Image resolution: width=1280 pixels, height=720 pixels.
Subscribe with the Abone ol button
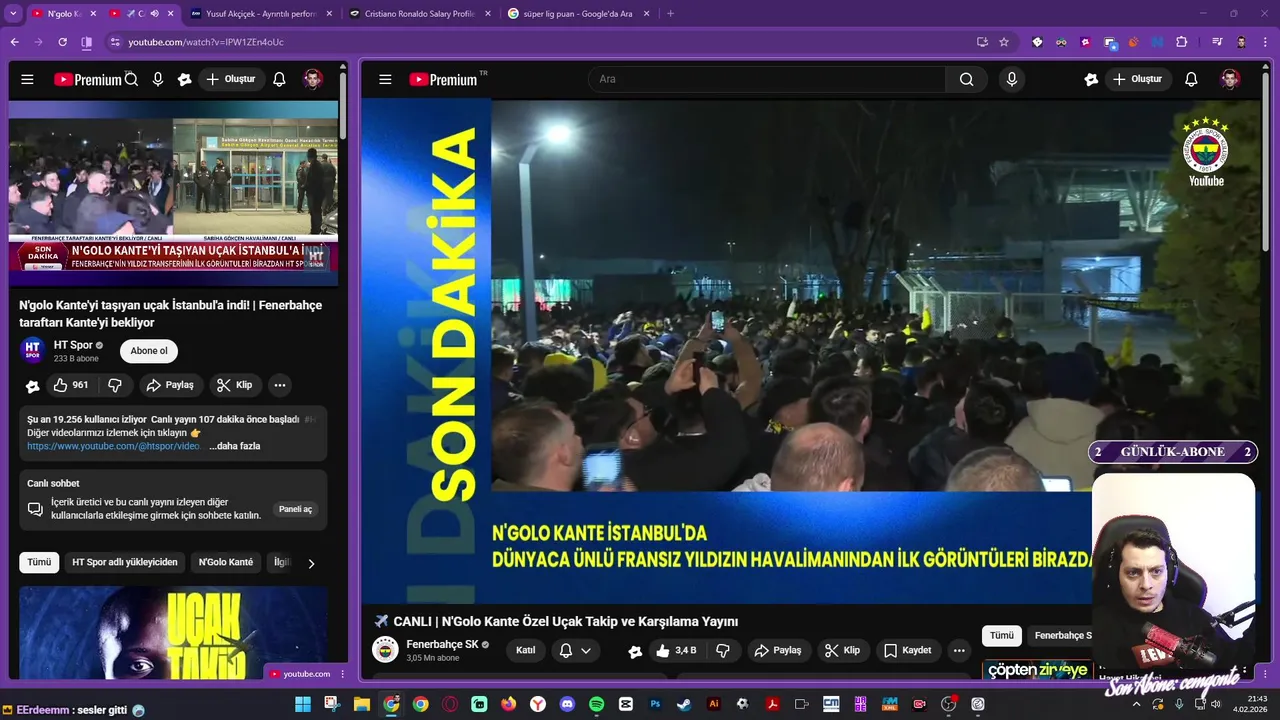click(149, 351)
